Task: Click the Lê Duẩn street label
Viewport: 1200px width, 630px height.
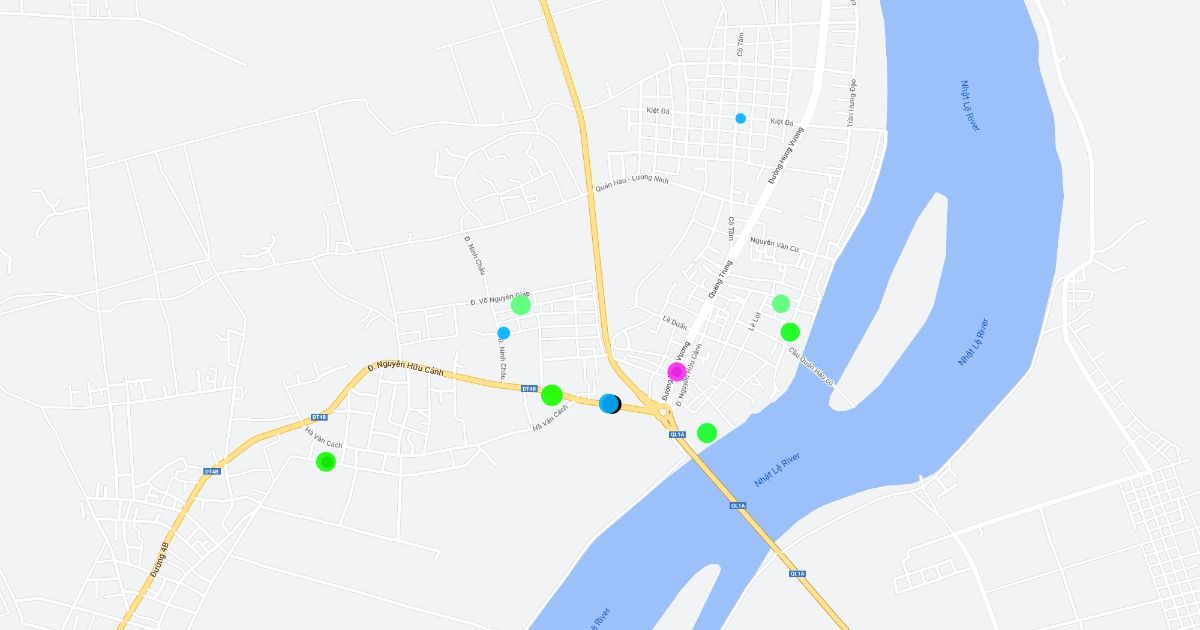Action: (x=675, y=323)
